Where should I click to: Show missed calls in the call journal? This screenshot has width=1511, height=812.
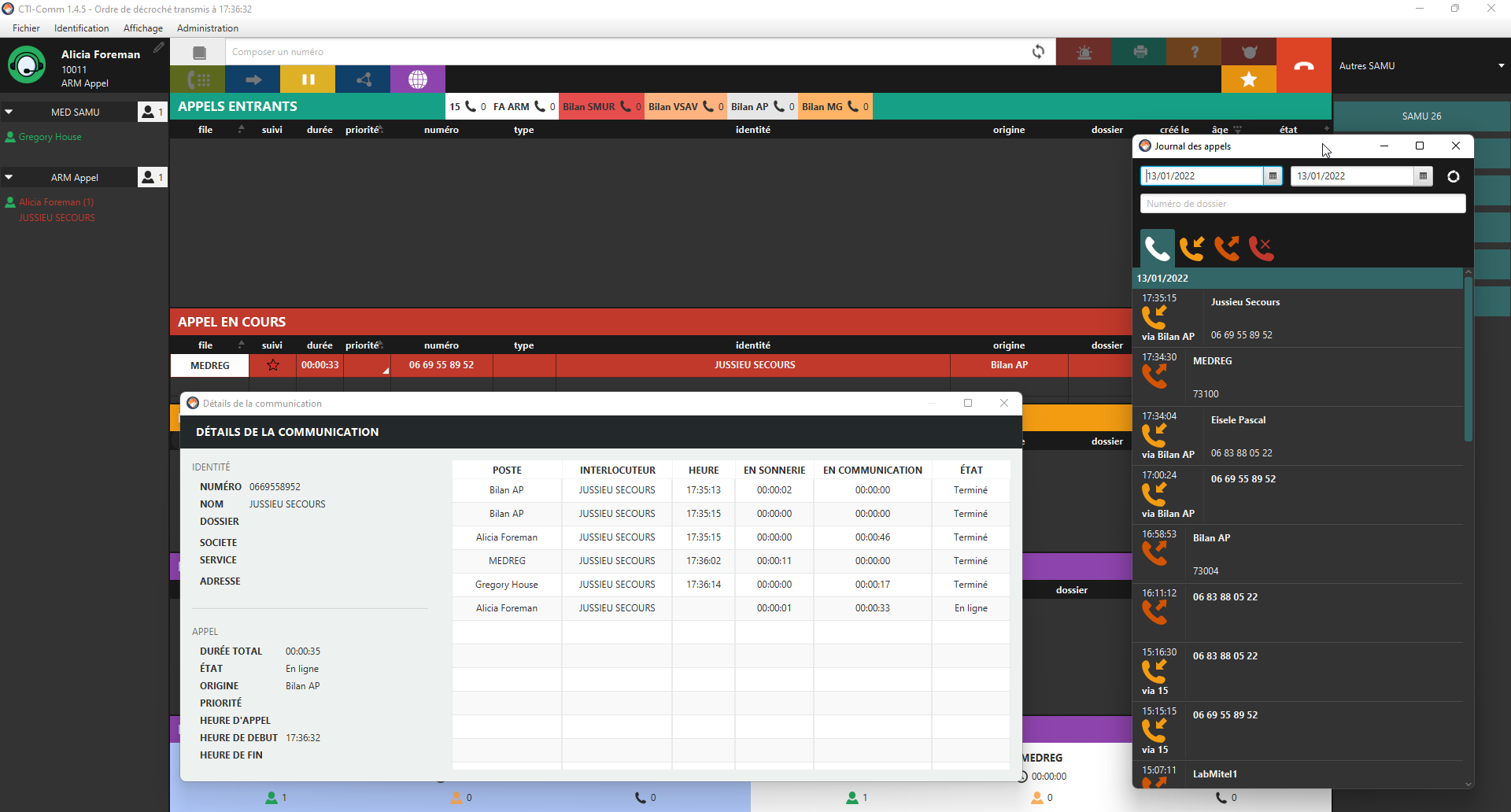[1262, 249]
